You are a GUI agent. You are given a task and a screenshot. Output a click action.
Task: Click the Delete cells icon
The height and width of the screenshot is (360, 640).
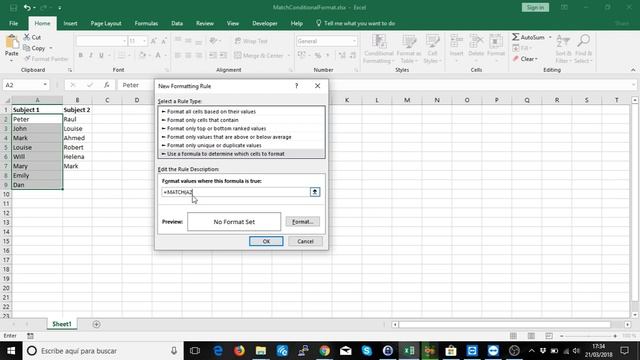coord(476,42)
